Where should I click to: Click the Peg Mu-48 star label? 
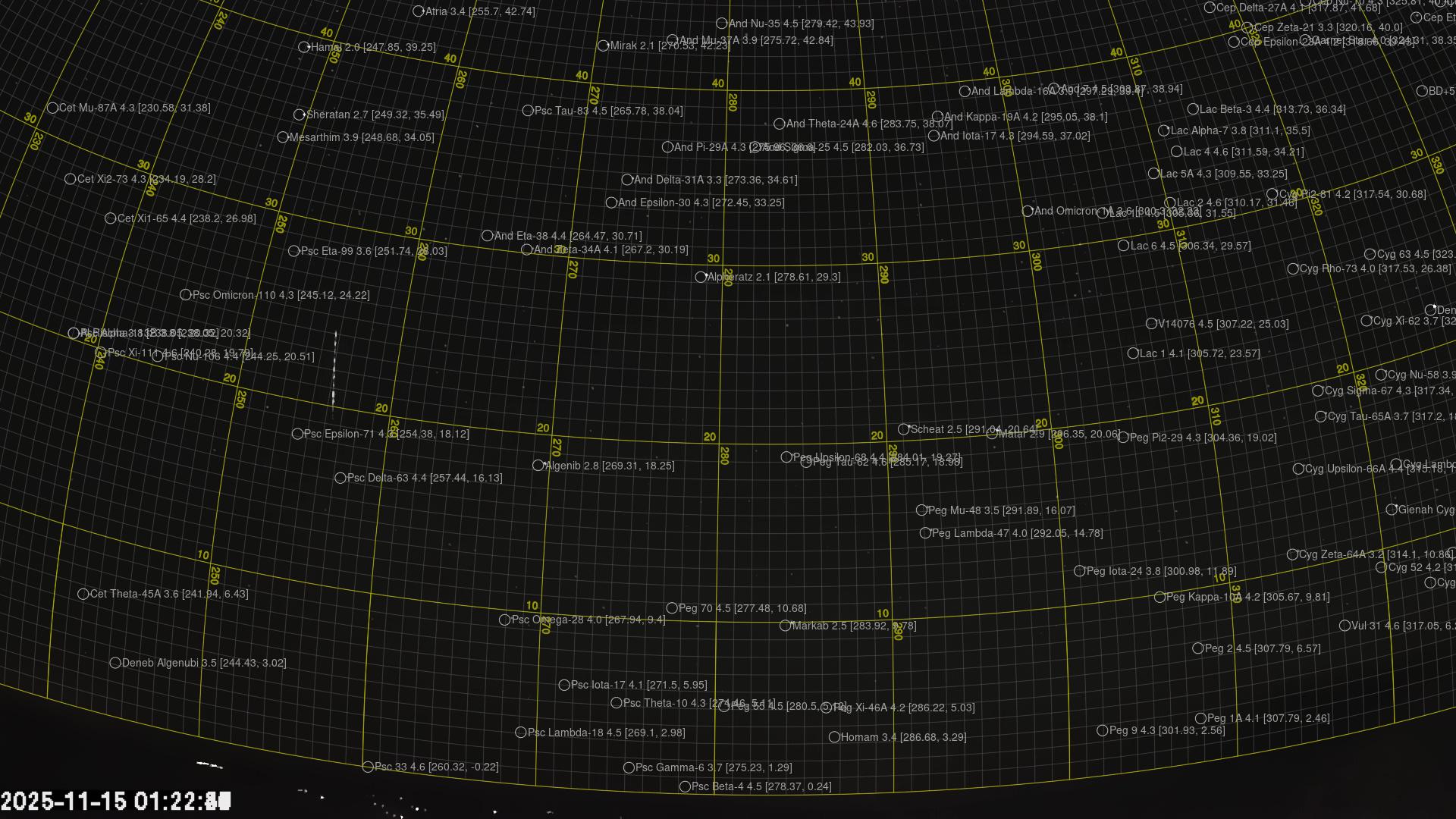coord(1001,510)
